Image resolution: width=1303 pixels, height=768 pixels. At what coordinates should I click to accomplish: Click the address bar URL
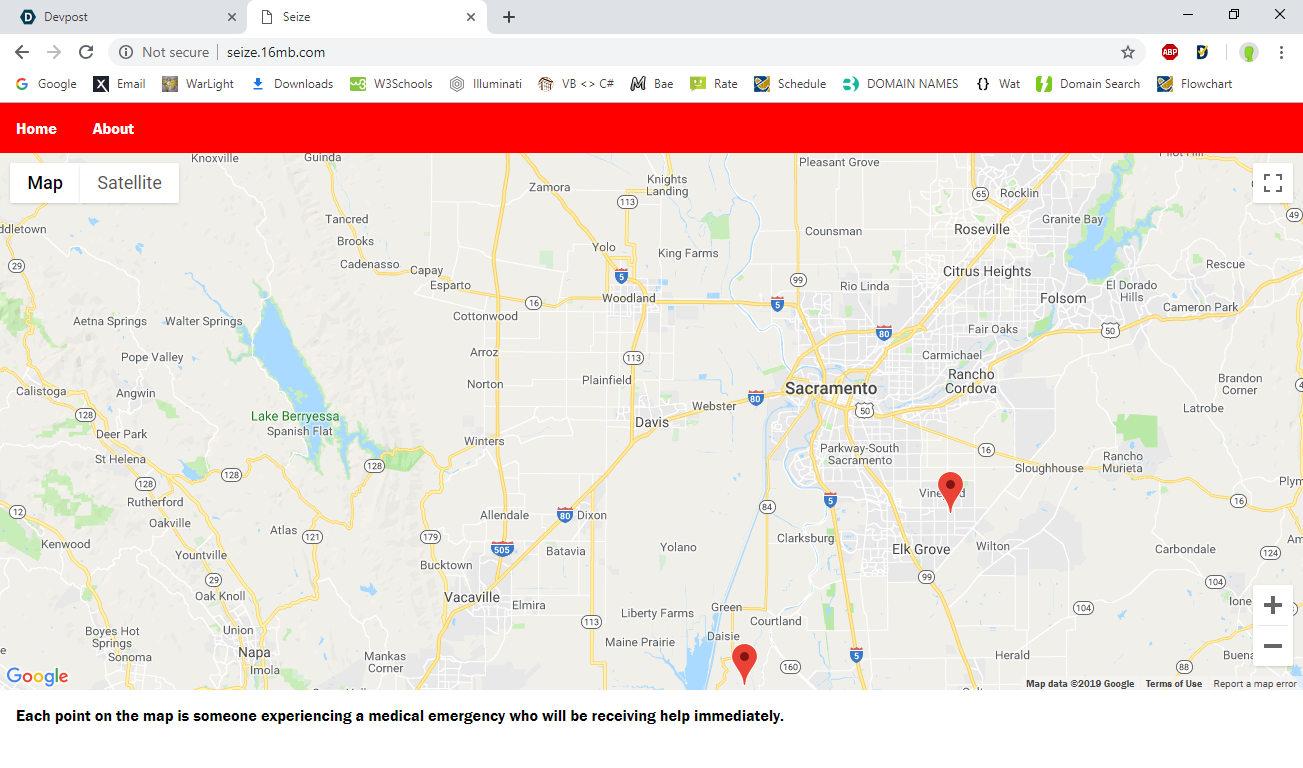pyautogui.click(x=276, y=52)
